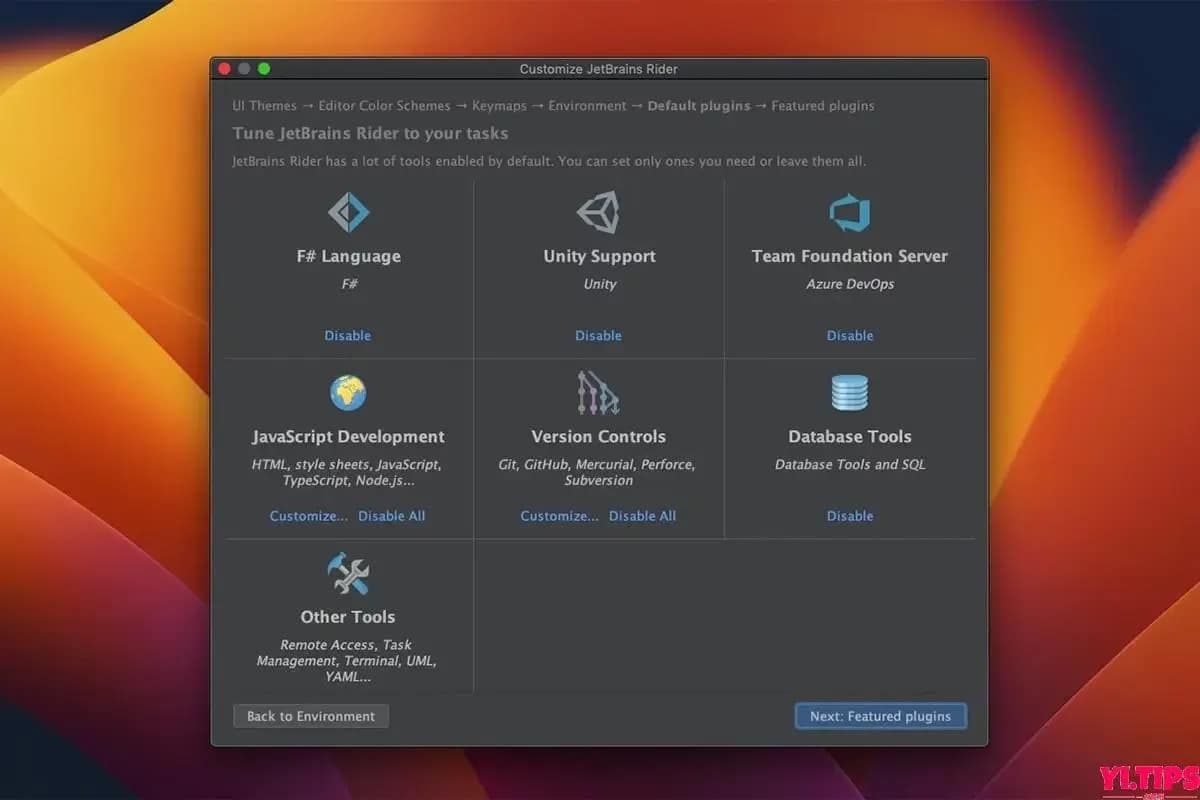This screenshot has width=1200, height=800.
Task: Click the Version Controls branching icon
Action: pyautogui.click(x=599, y=393)
